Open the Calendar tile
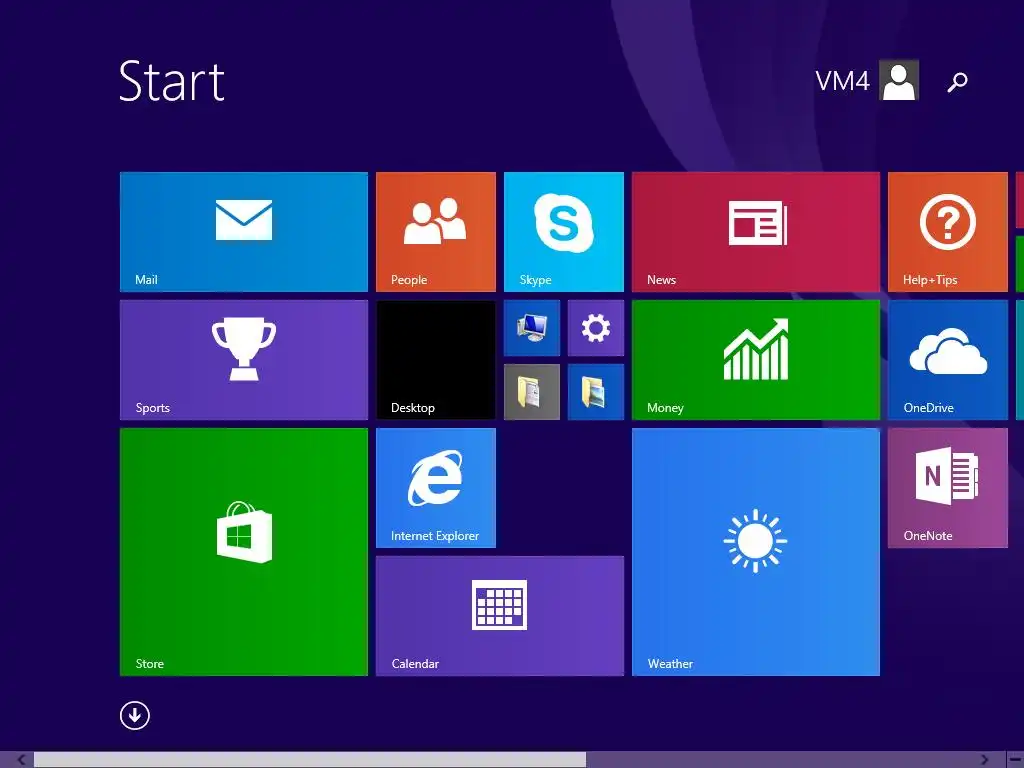Image resolution: width=1024 pixels, height=768 pixels. tap(500, 616)
